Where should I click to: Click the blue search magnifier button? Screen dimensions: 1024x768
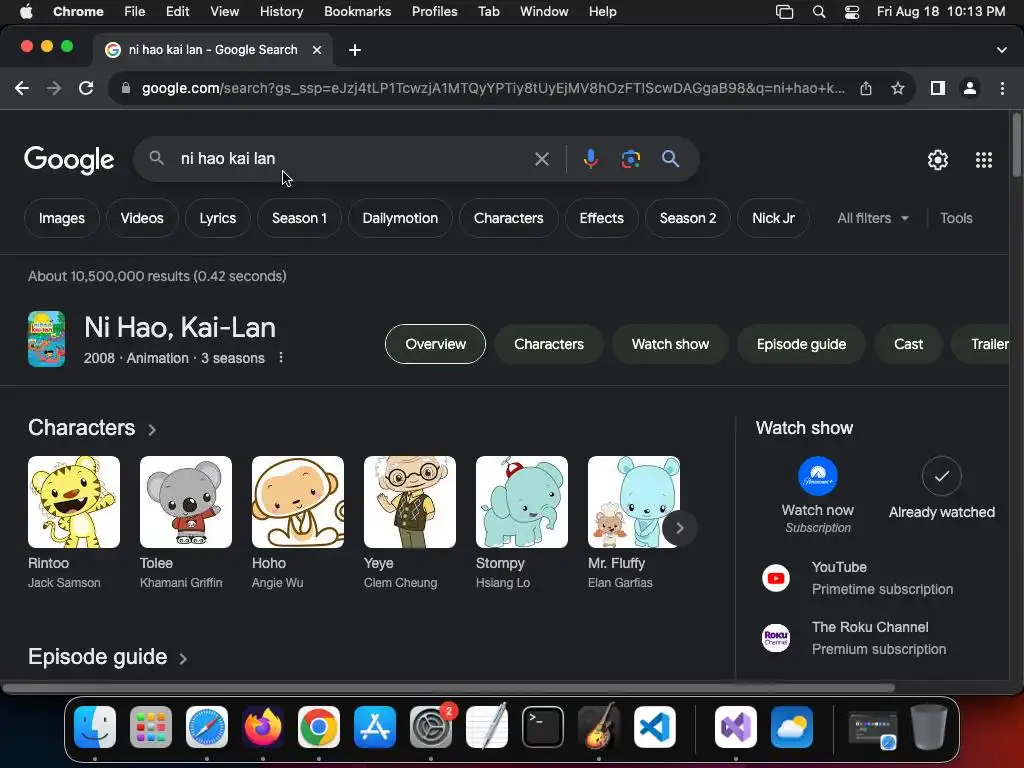tap(670, 159)
